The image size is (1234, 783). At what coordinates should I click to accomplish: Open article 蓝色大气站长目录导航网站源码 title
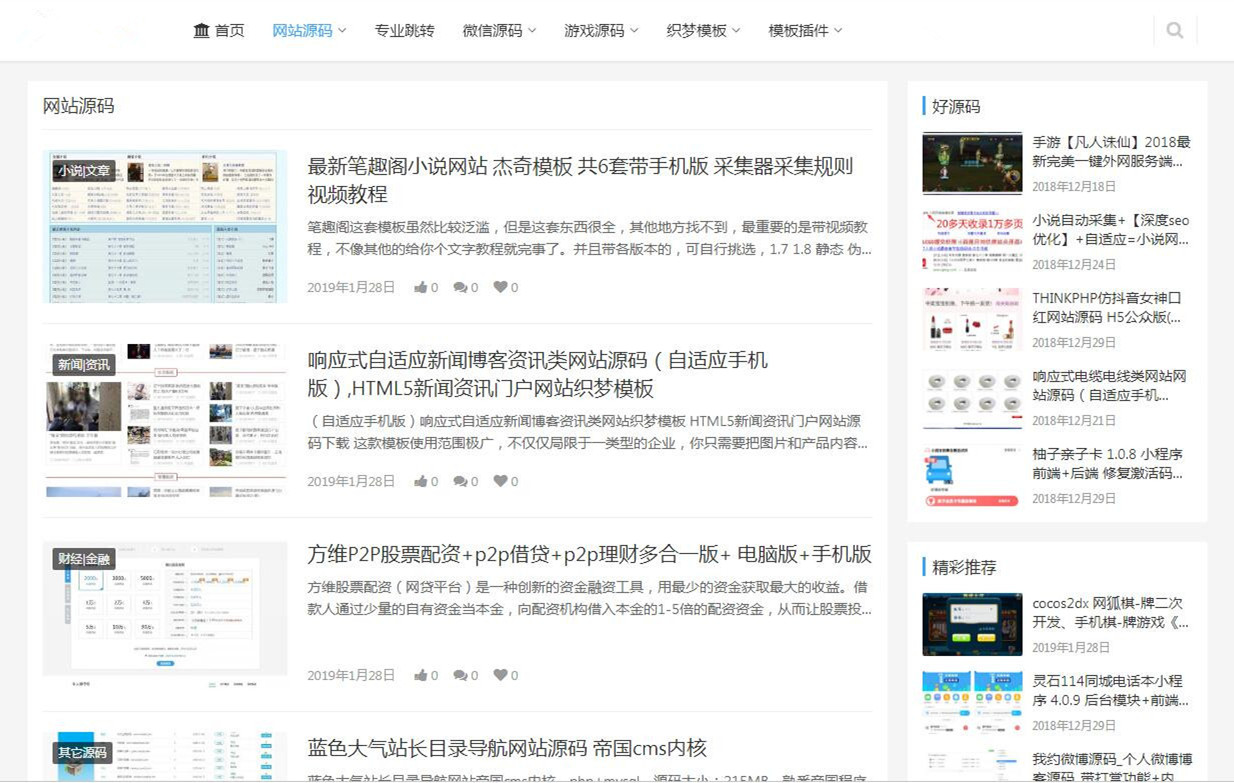click(x=507, y=748)
